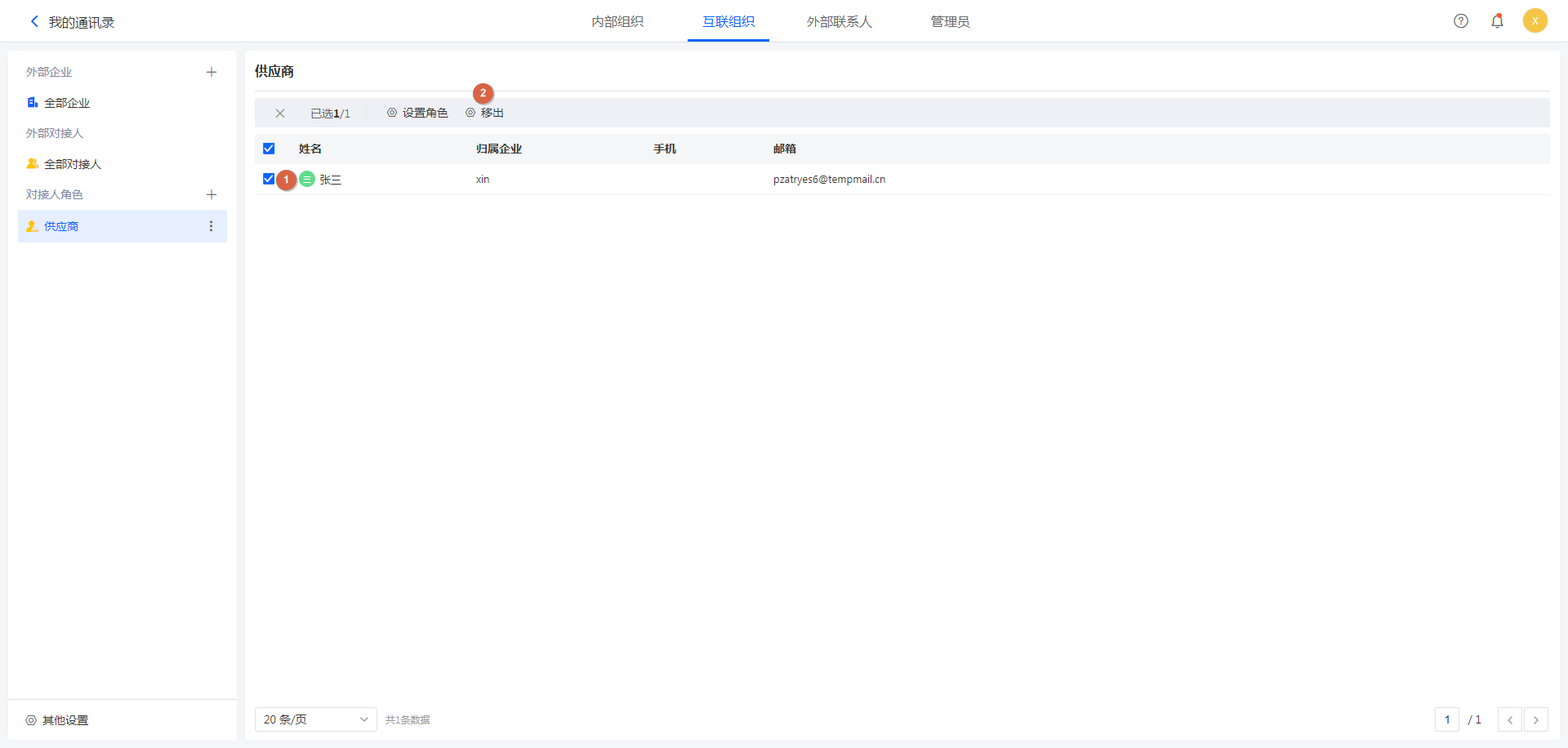The width and height of the screenshot is (1568, 748).
Task: Select 全部企业 in the sidebar
Action: click(x=67, y=103)
